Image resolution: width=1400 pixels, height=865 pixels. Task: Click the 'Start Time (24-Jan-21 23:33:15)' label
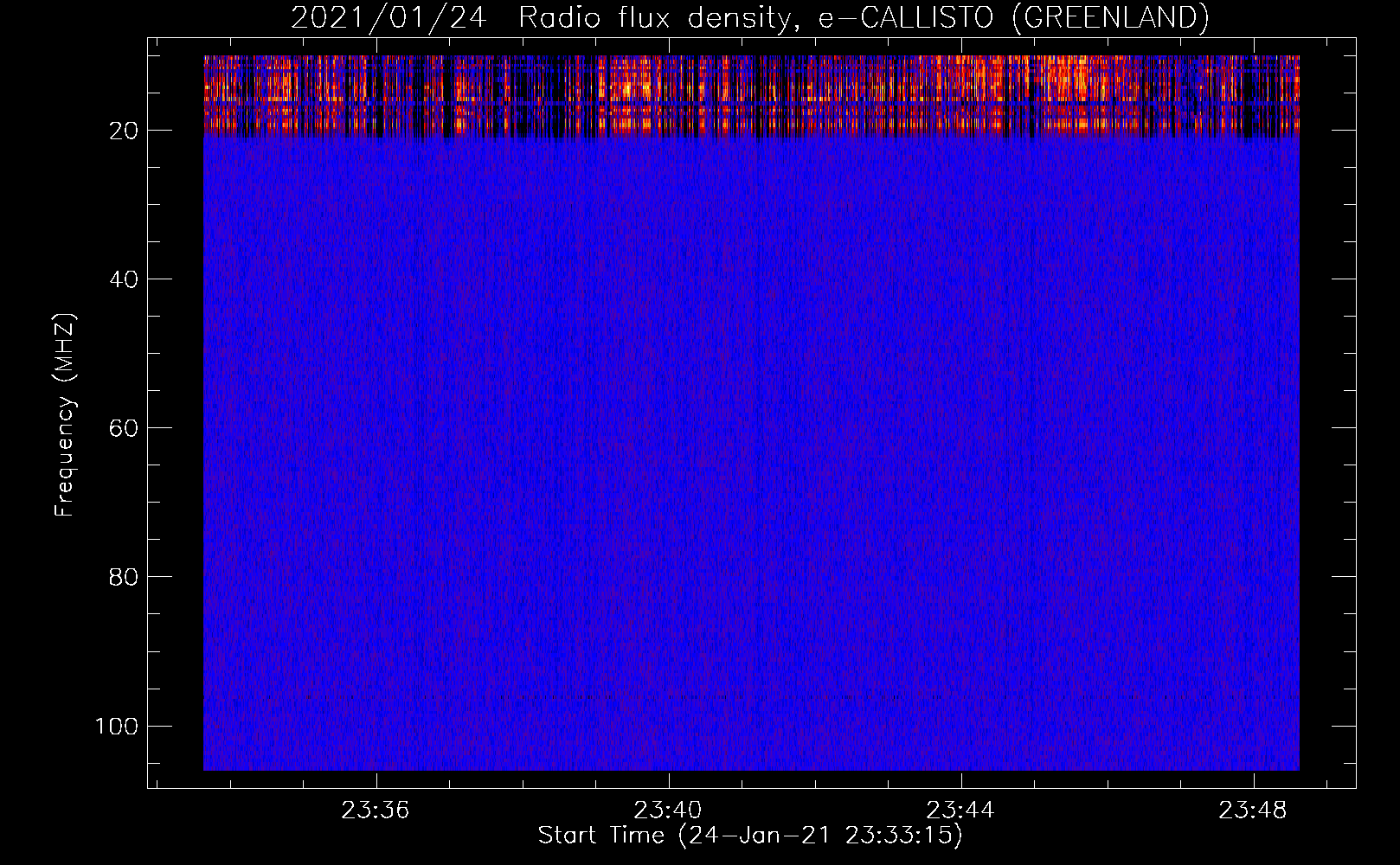(x=750, y=836)
